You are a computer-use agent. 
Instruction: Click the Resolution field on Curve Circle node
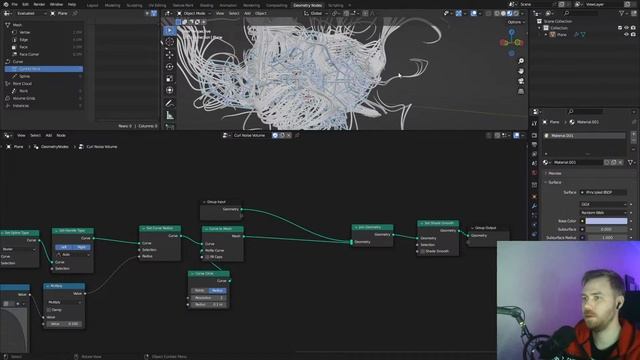point(209,298)
